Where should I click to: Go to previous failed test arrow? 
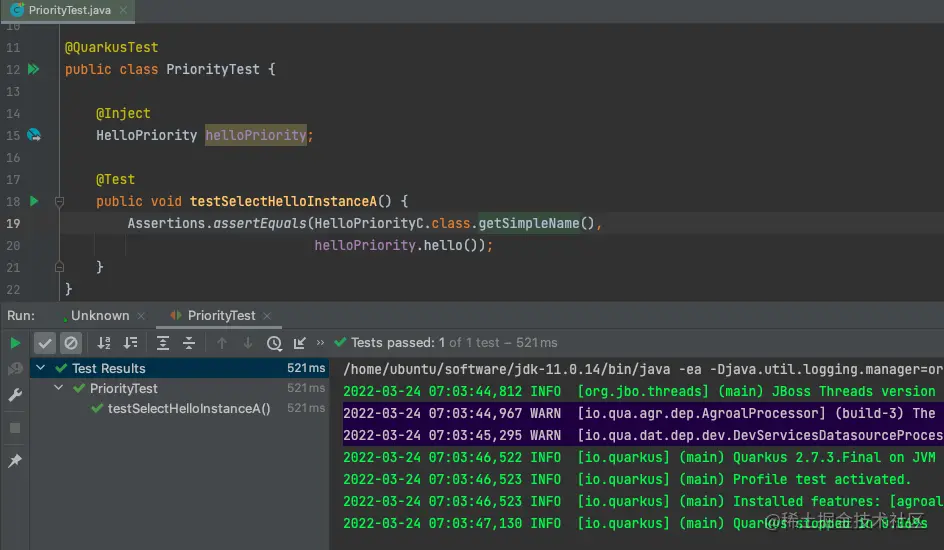click(x=222, y=343)
